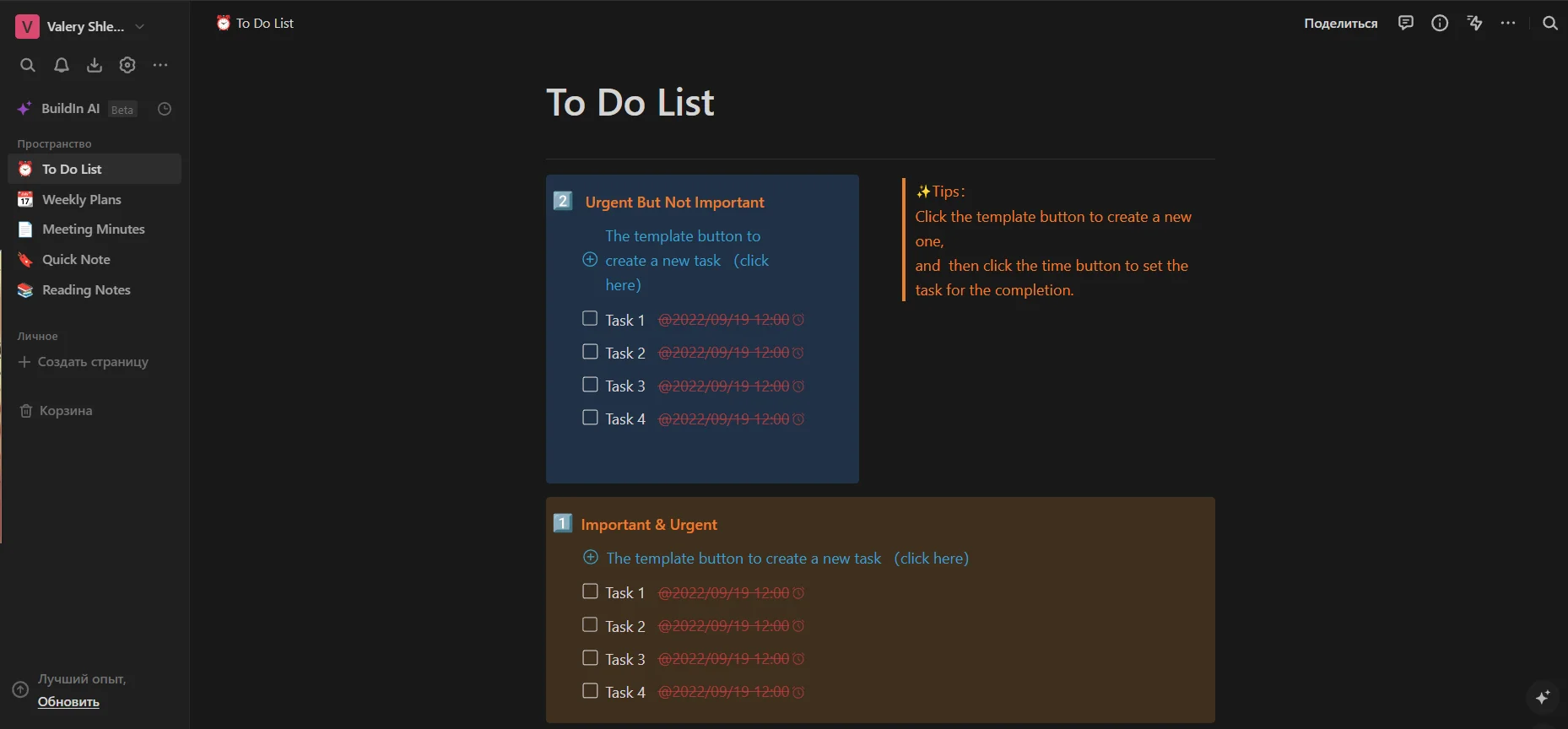Click the number 1 emoji icon

(x=563, y=523)
